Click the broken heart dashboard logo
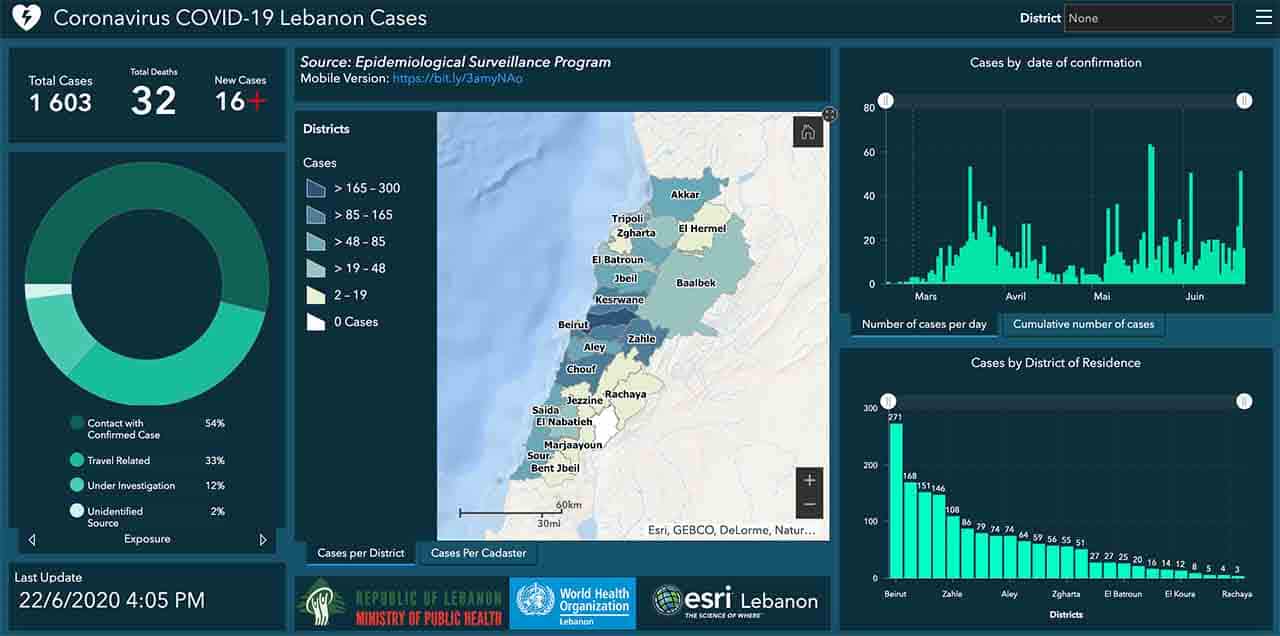The image size is (1280, 636). click(x=25, y=18)
